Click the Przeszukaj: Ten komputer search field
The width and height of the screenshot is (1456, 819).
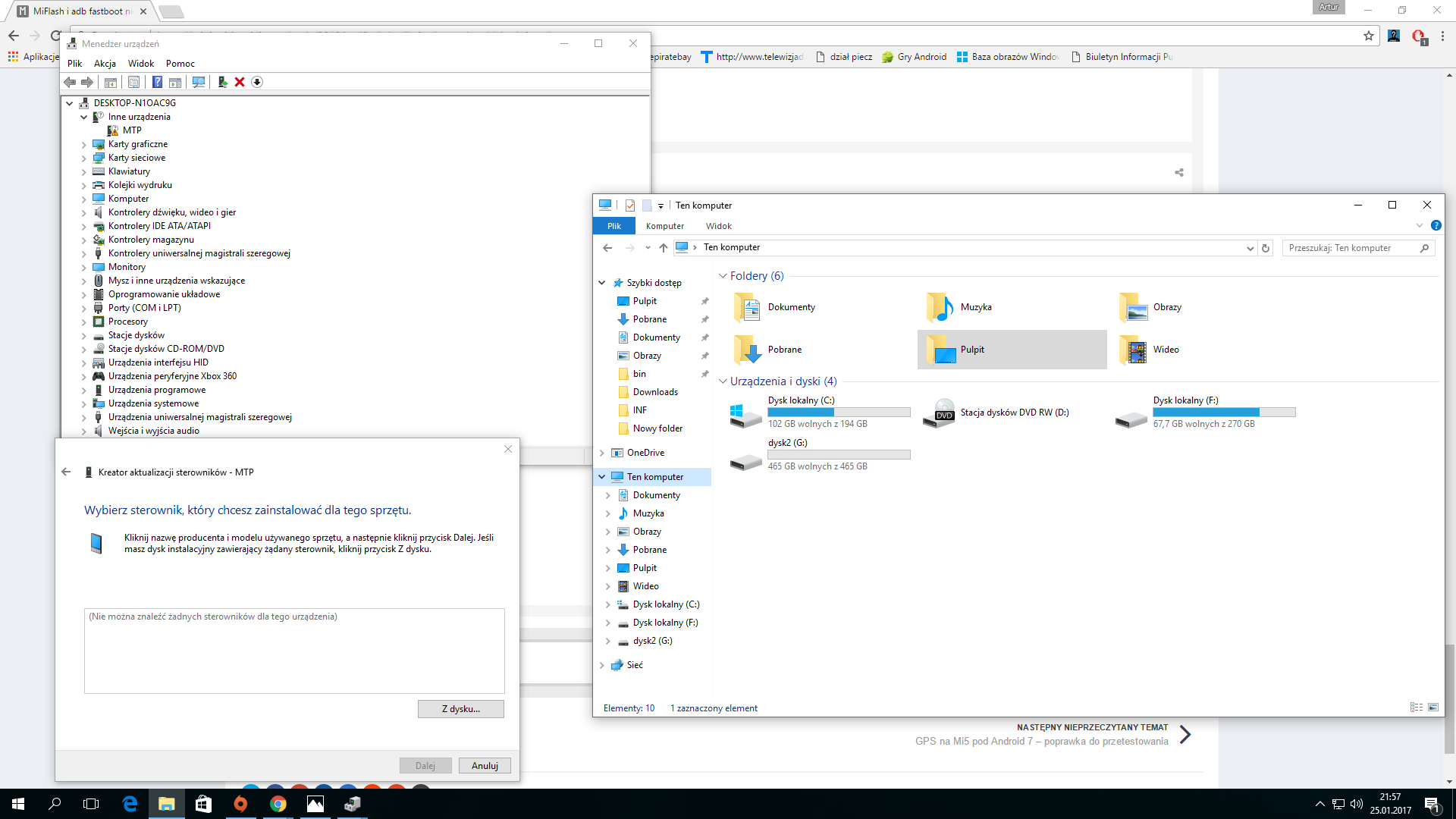pyautogui.click(x=1350, y=248)
